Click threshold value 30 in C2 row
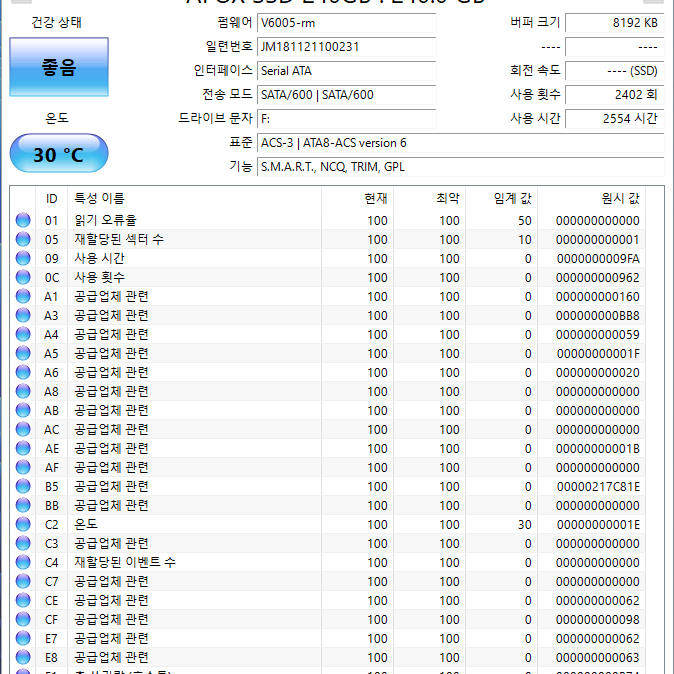The image size is (674, 674). (x=524, y=524)
